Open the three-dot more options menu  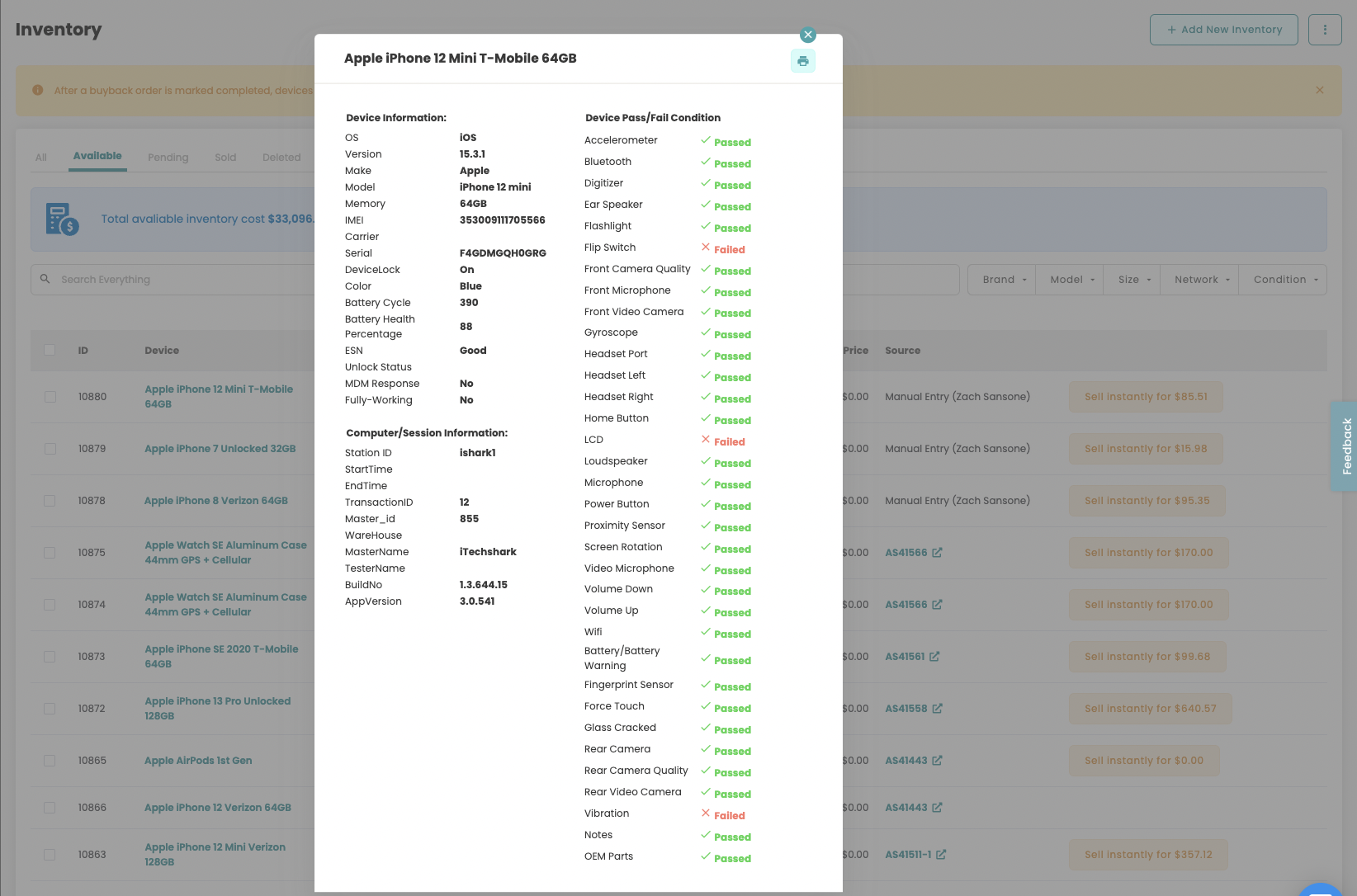coord(1325,30)
